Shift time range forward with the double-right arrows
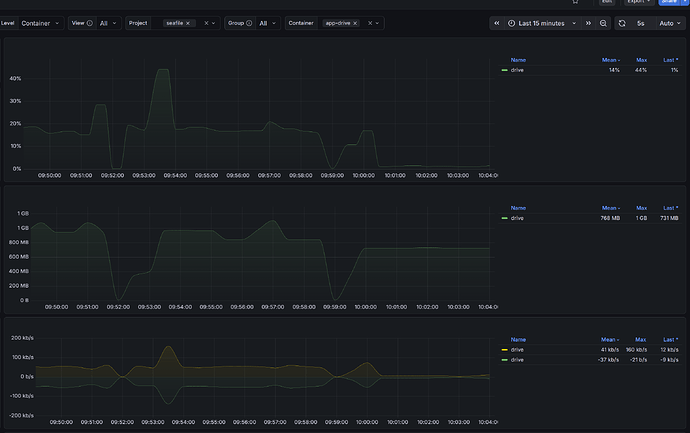Image resolution: width=690 pixels, height=433 pixels. (590, 23)
